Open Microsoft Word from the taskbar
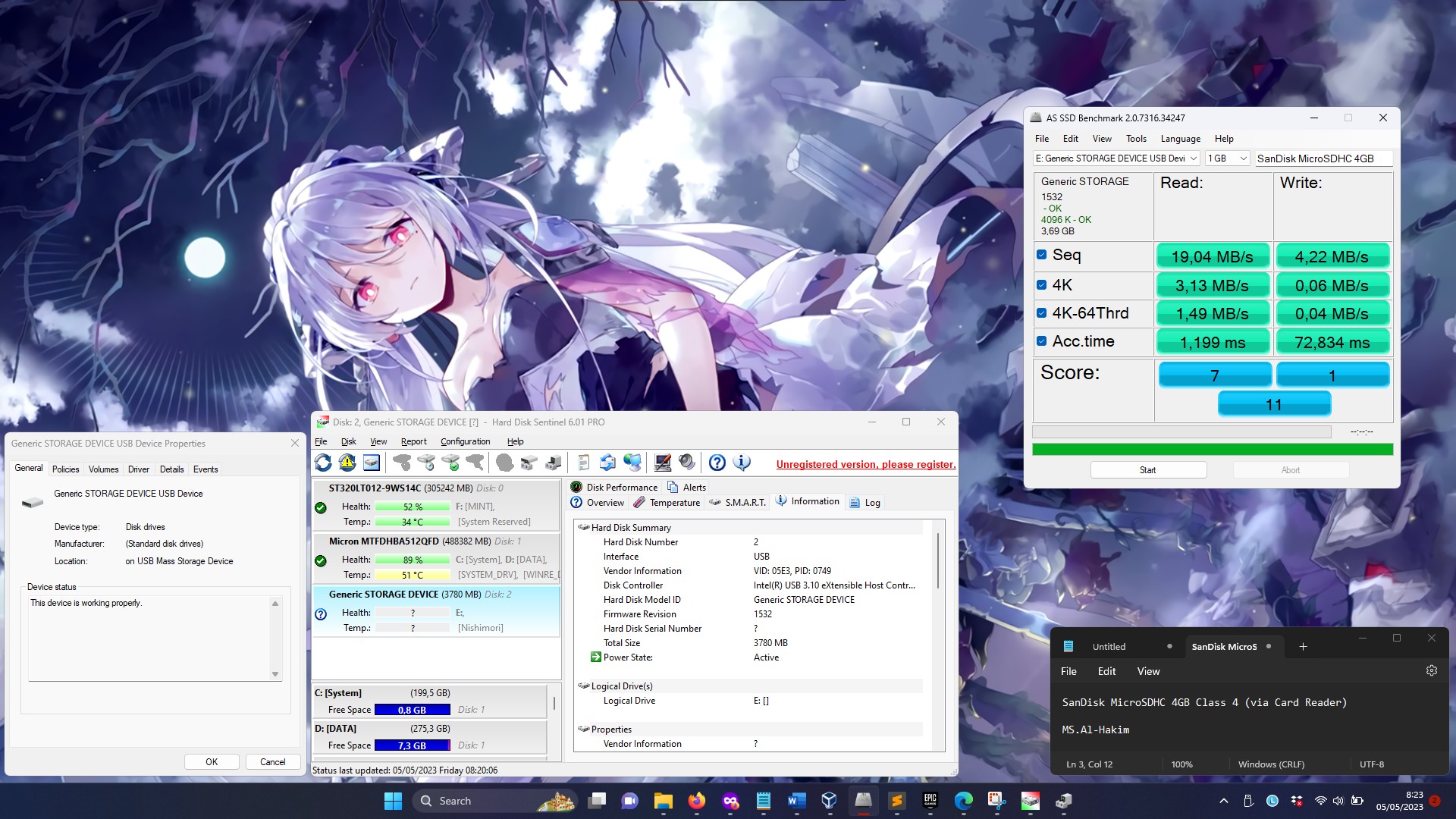 click(796, 801)
